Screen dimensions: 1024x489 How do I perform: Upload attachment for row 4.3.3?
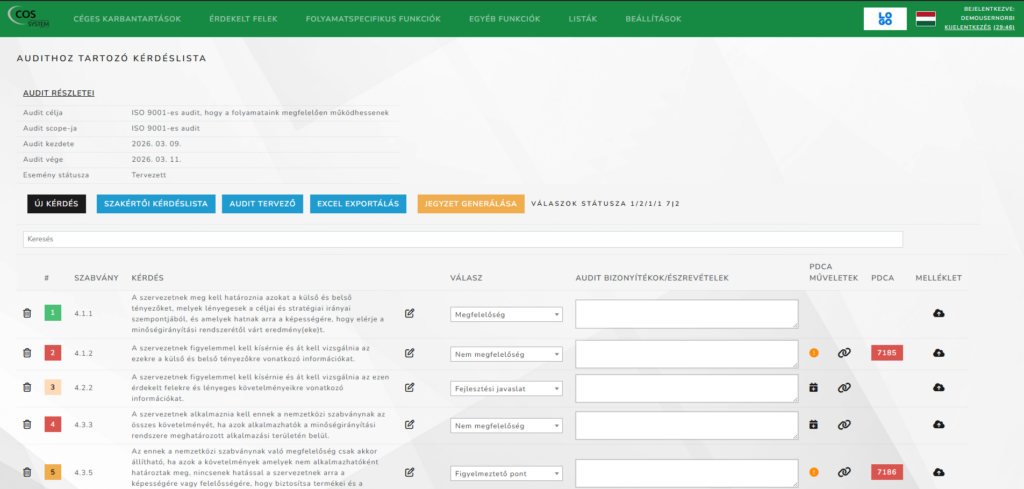[x=938, y=424]
